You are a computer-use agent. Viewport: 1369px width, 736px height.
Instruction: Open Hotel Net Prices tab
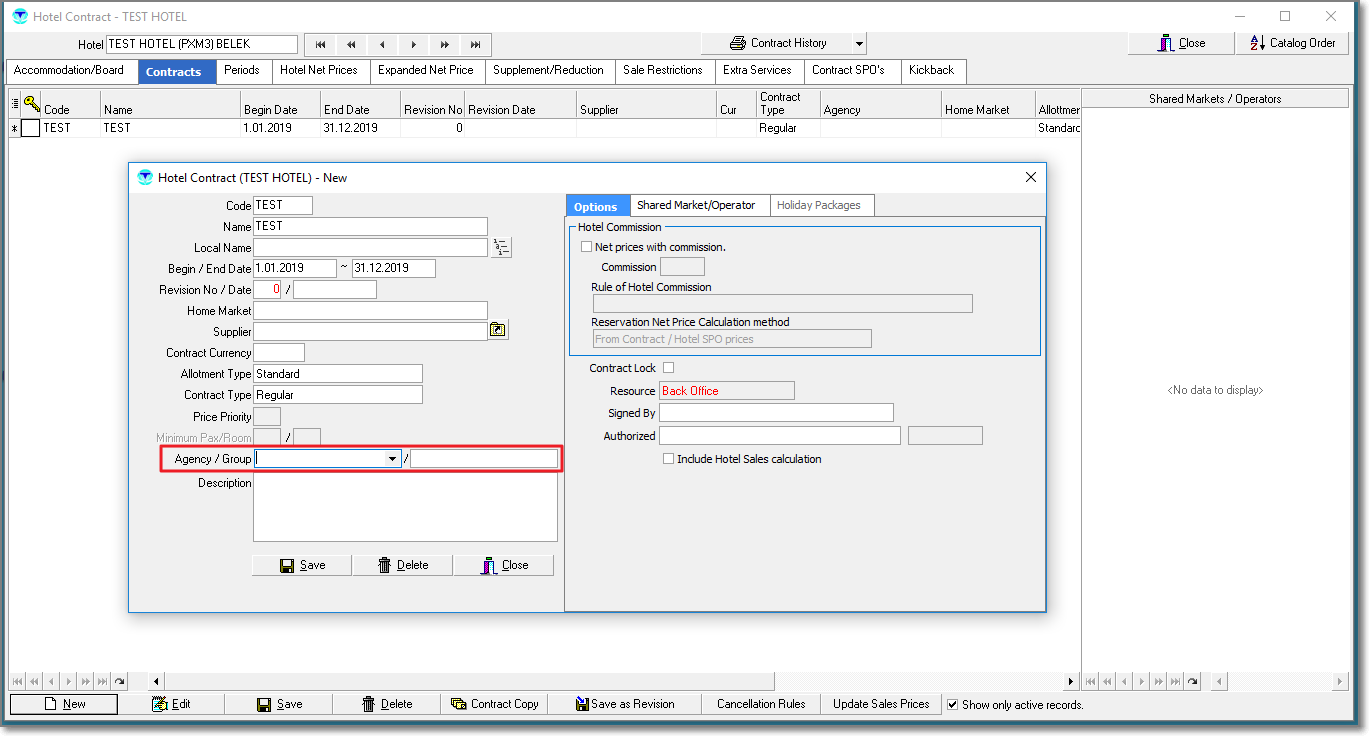pos(319,71)
